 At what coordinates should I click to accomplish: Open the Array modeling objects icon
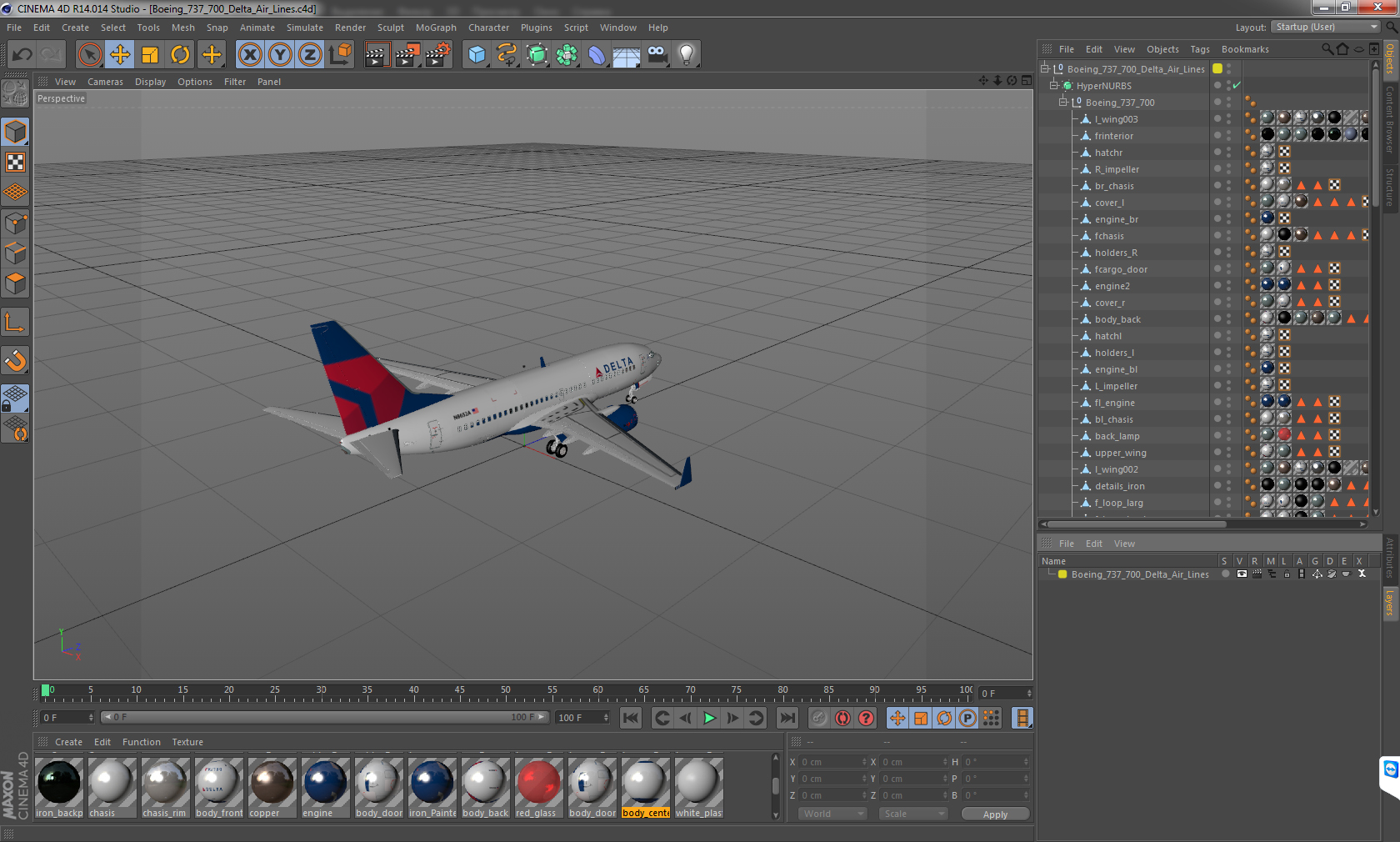point(567,55)
